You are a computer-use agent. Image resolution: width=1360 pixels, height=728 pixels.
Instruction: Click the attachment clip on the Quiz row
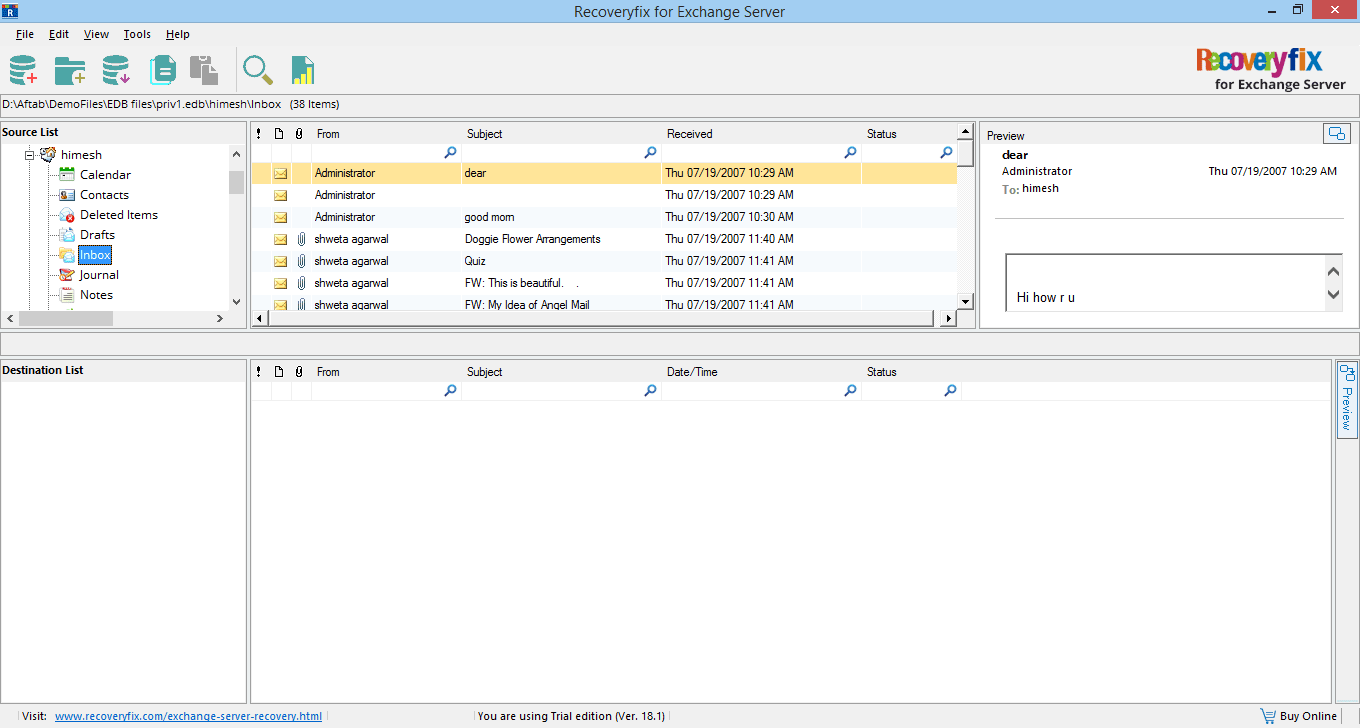(x=301, y=261)
